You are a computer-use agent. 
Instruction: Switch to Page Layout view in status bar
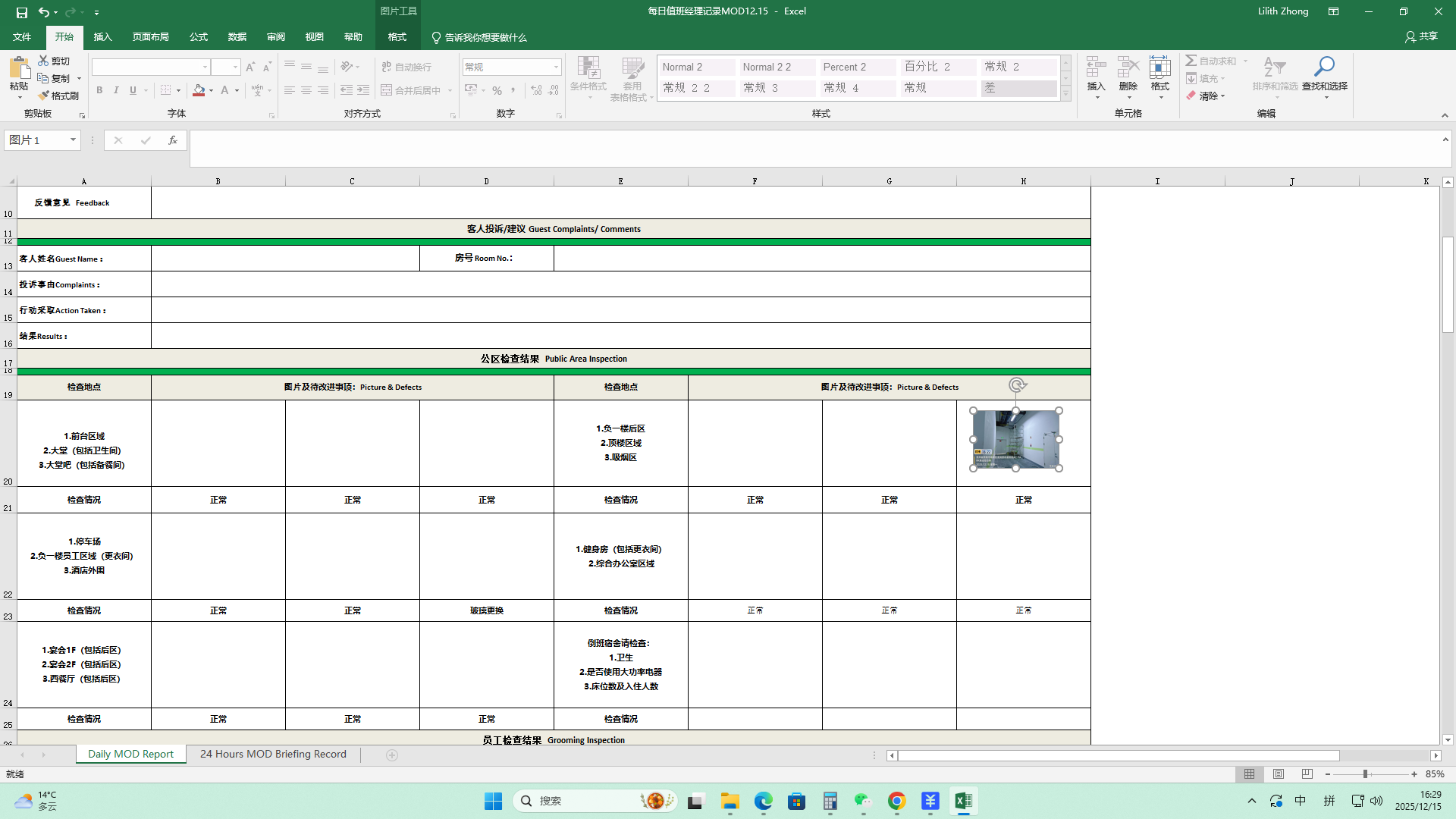(1279, 774)
